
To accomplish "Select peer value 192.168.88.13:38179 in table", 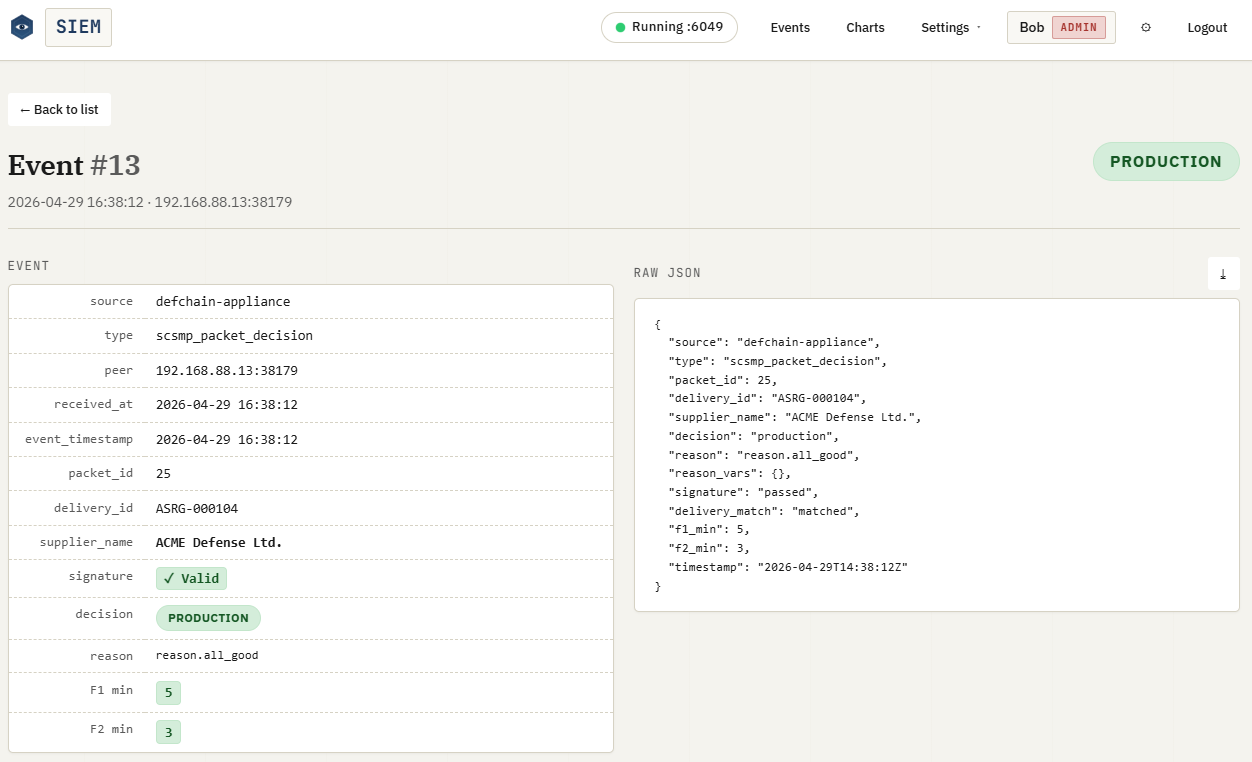I will [x=226, y=370].
